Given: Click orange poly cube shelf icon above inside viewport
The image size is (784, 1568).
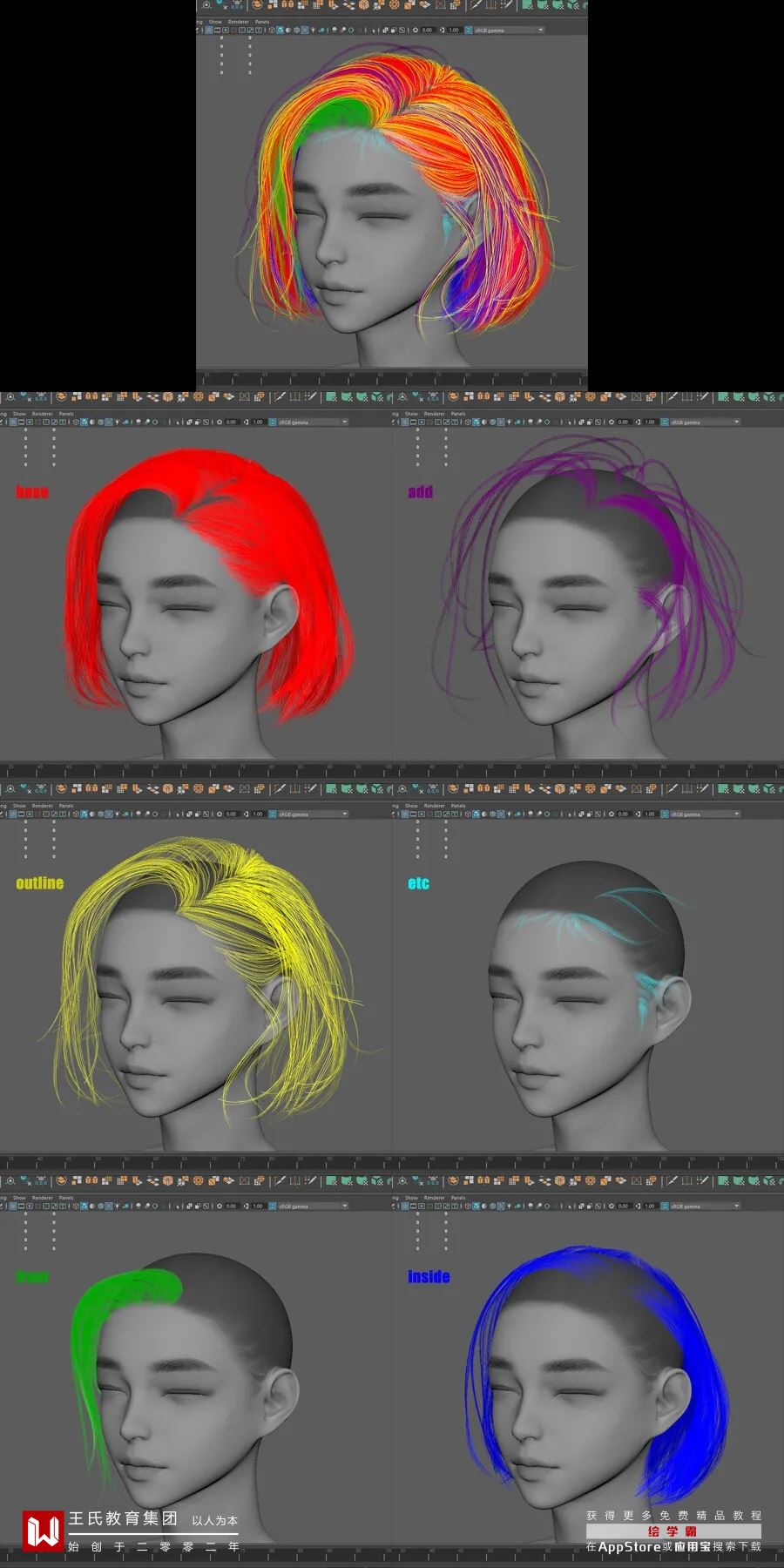Looking at the screenshot, I should [x=559, y=1180].
